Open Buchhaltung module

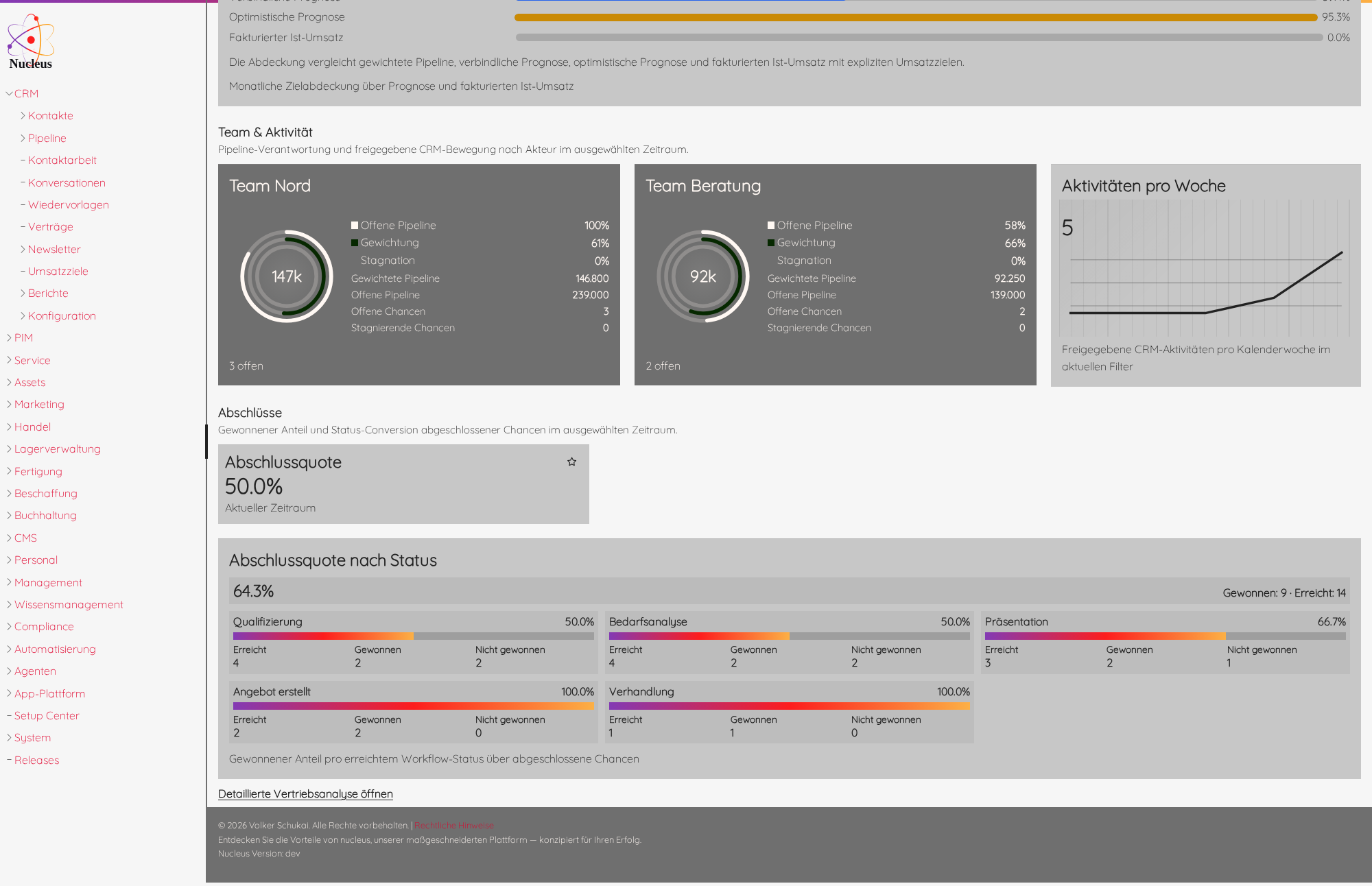click(x=45, y=515)
